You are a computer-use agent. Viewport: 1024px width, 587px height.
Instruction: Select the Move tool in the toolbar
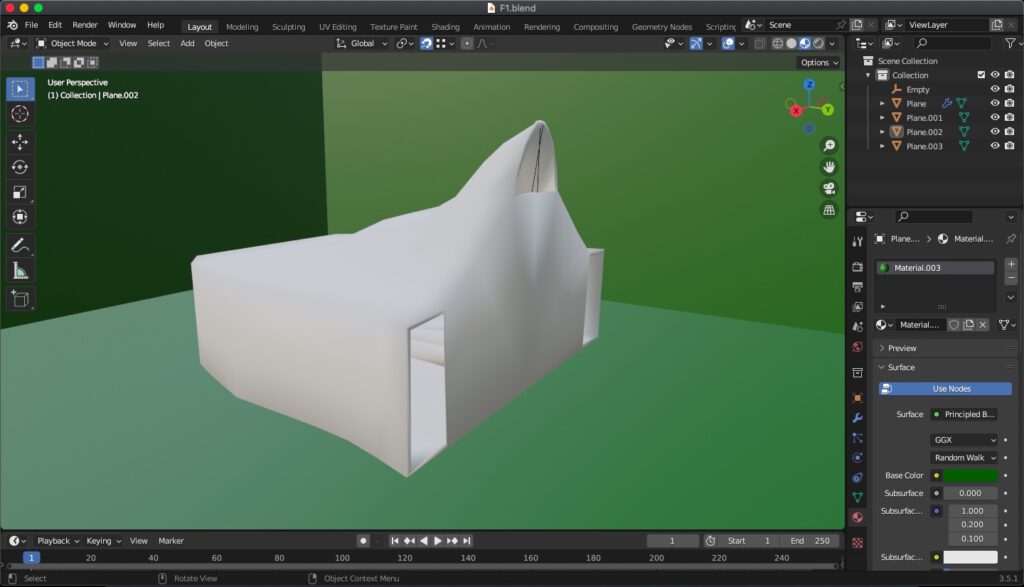[x=20, y=142]
